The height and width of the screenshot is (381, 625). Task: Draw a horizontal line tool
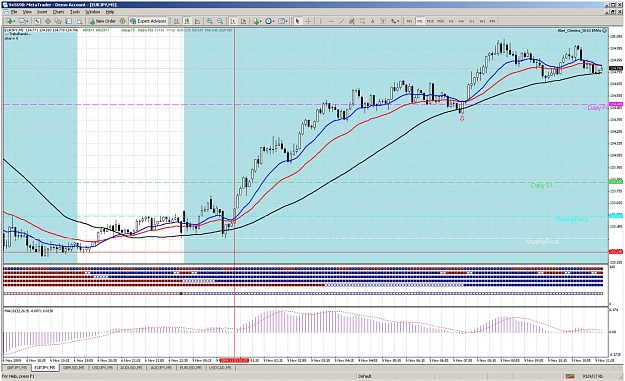331,21
